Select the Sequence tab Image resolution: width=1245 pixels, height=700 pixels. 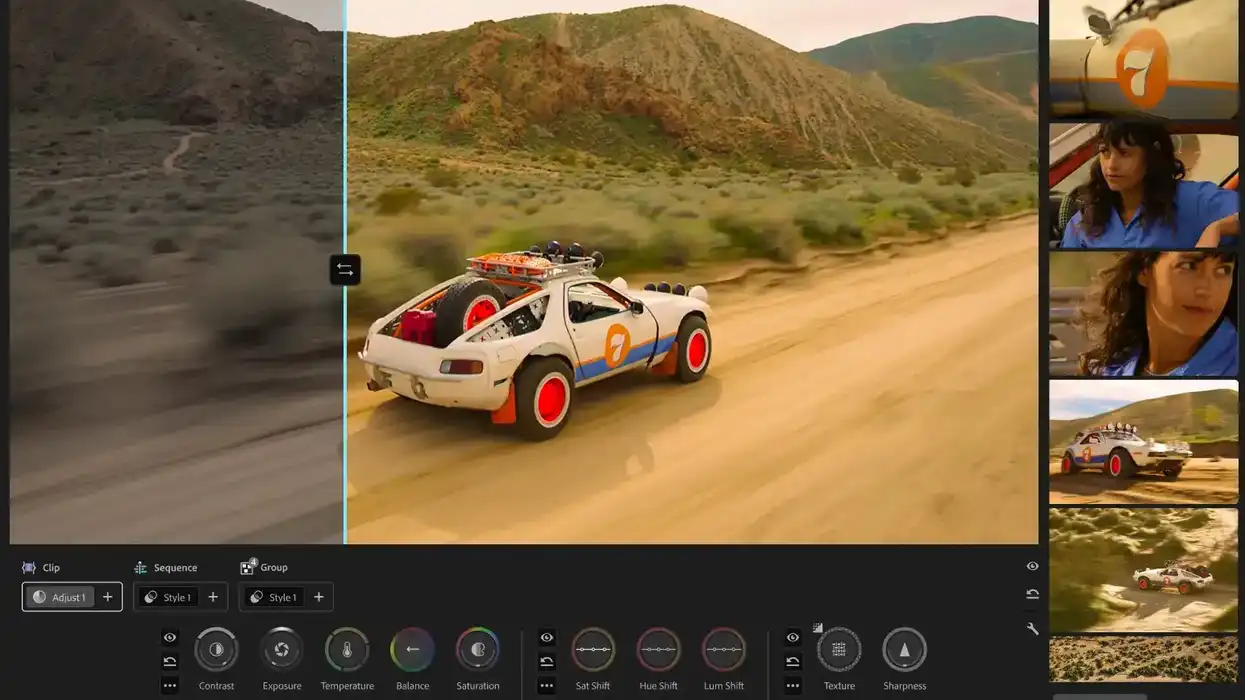pyautogui.click(x=166, y=567)
